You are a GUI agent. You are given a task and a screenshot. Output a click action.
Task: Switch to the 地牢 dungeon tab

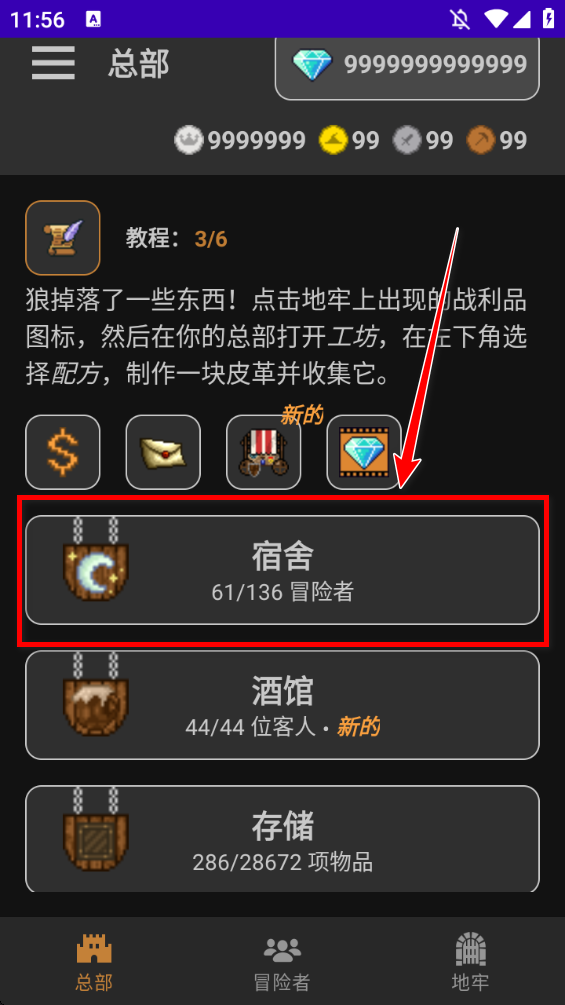(471, 962)
